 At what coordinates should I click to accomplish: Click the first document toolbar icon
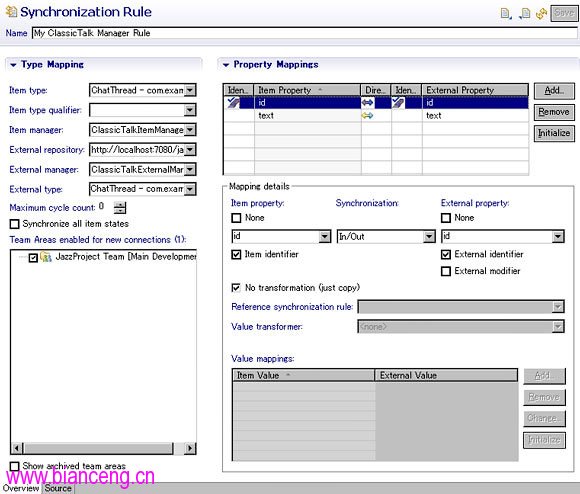(506, 14)
